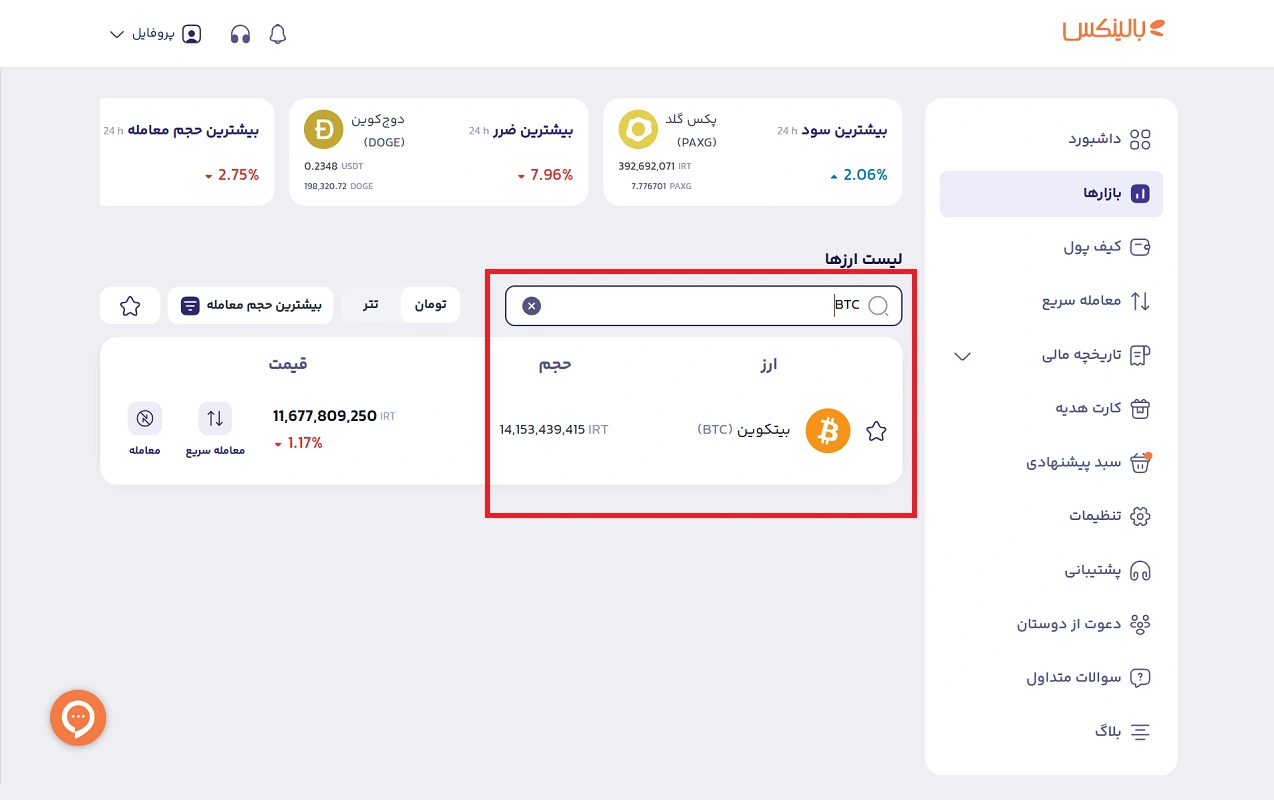Click the لیست ارزها heading
This screenshot has height=800, width=1274.
point(864,259)
